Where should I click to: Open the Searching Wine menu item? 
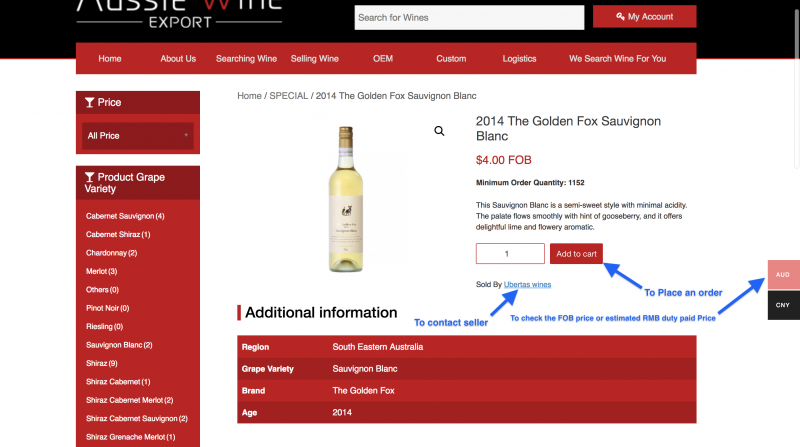pyautogui.click(x=246, y=59)
